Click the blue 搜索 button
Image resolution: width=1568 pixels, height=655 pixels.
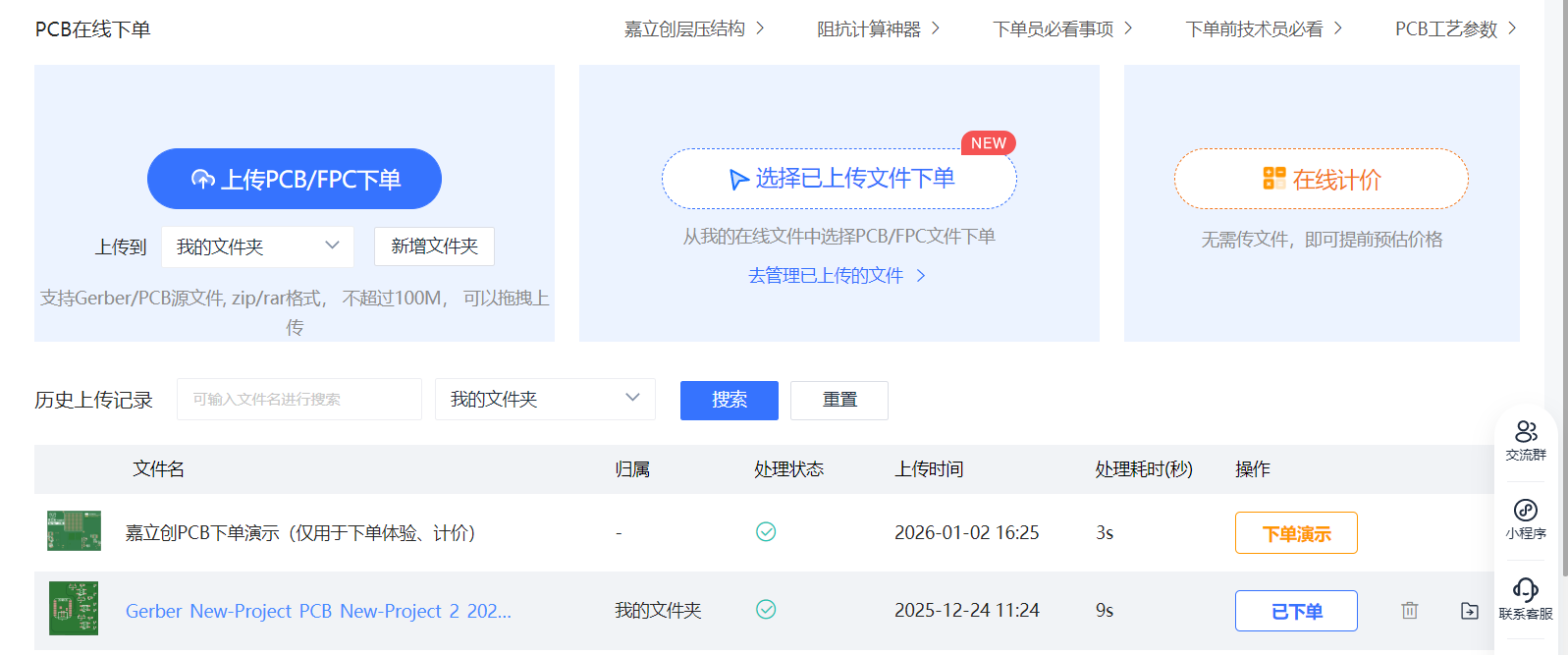[730, 400]
